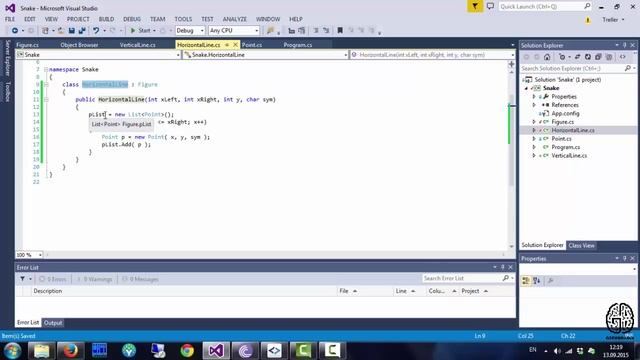Collapse the namespace Snake code block

(46, 69)
